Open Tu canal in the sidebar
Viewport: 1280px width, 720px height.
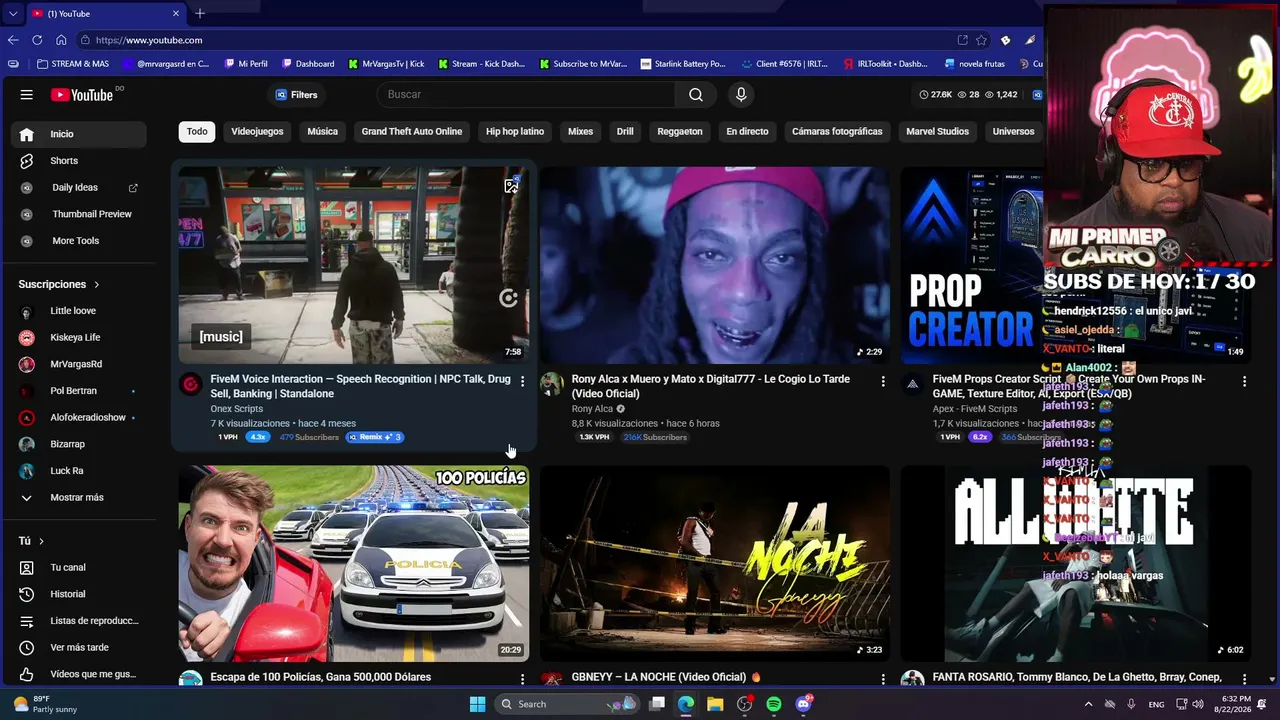click(79, 567)
